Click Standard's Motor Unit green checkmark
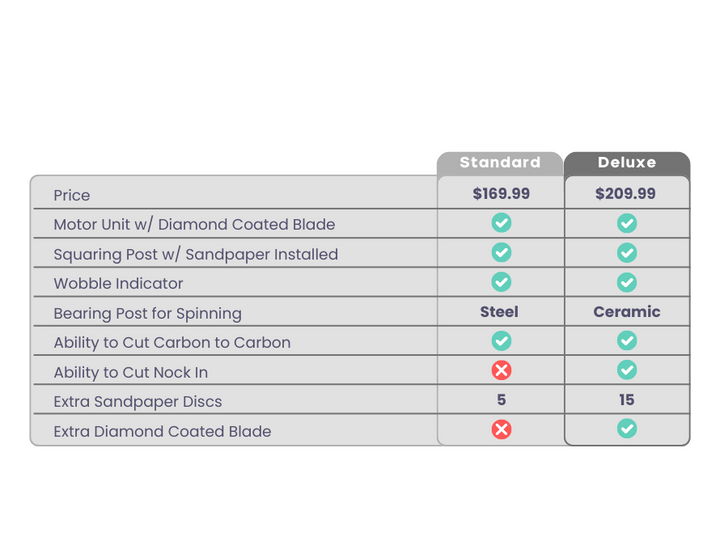The image size is (720, 558). pyautogui.click(x=501, y=223)
